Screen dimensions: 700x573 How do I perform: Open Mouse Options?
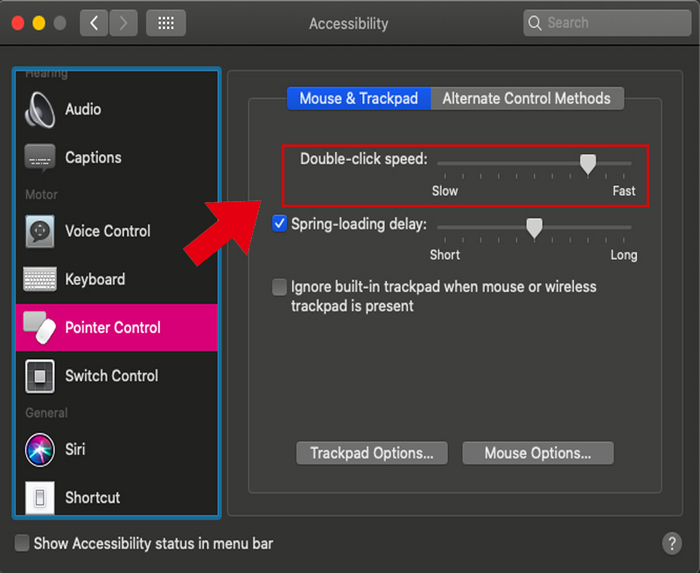click(x=538, y=453)
